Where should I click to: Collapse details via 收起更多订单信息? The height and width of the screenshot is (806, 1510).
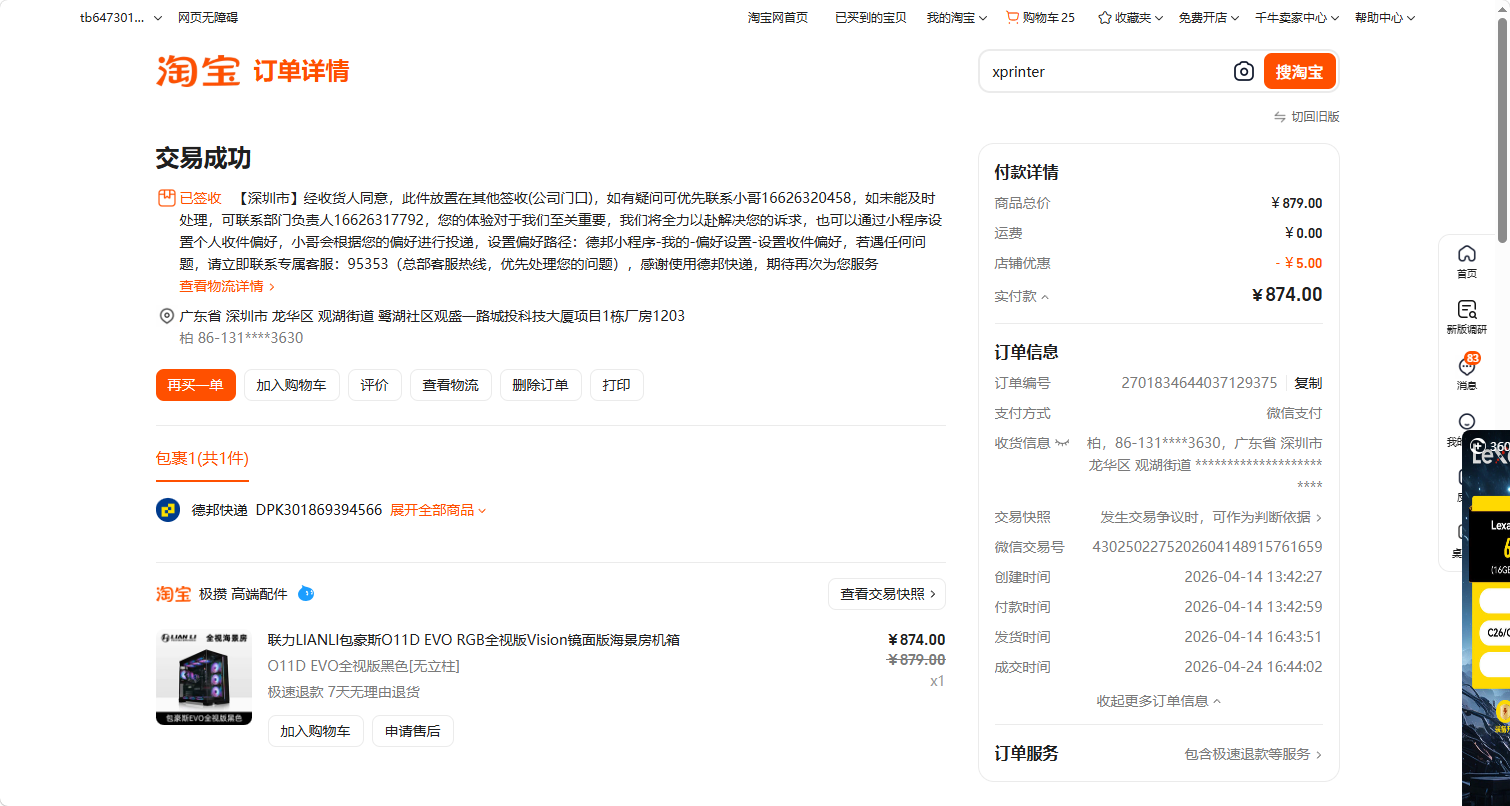[1158, 701]
